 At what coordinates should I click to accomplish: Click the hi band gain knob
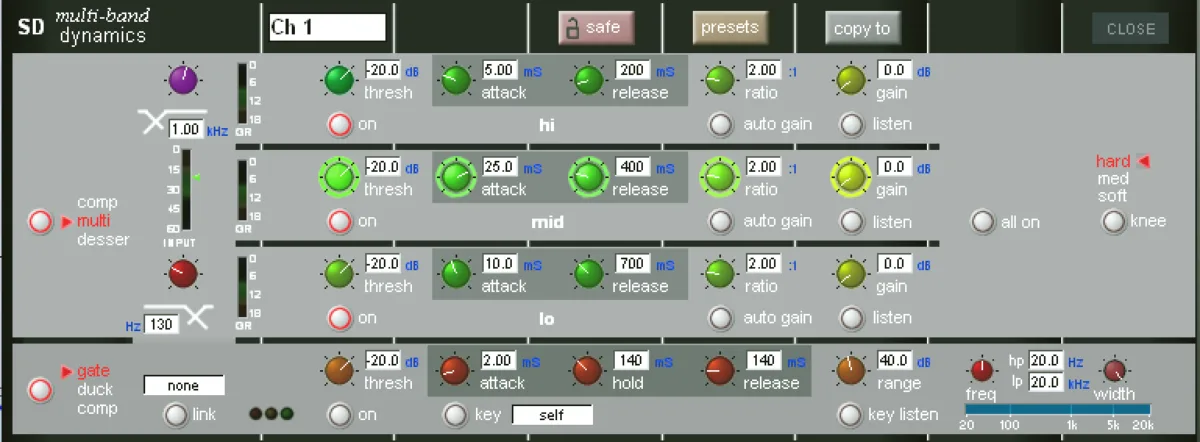tap(851, 80)
